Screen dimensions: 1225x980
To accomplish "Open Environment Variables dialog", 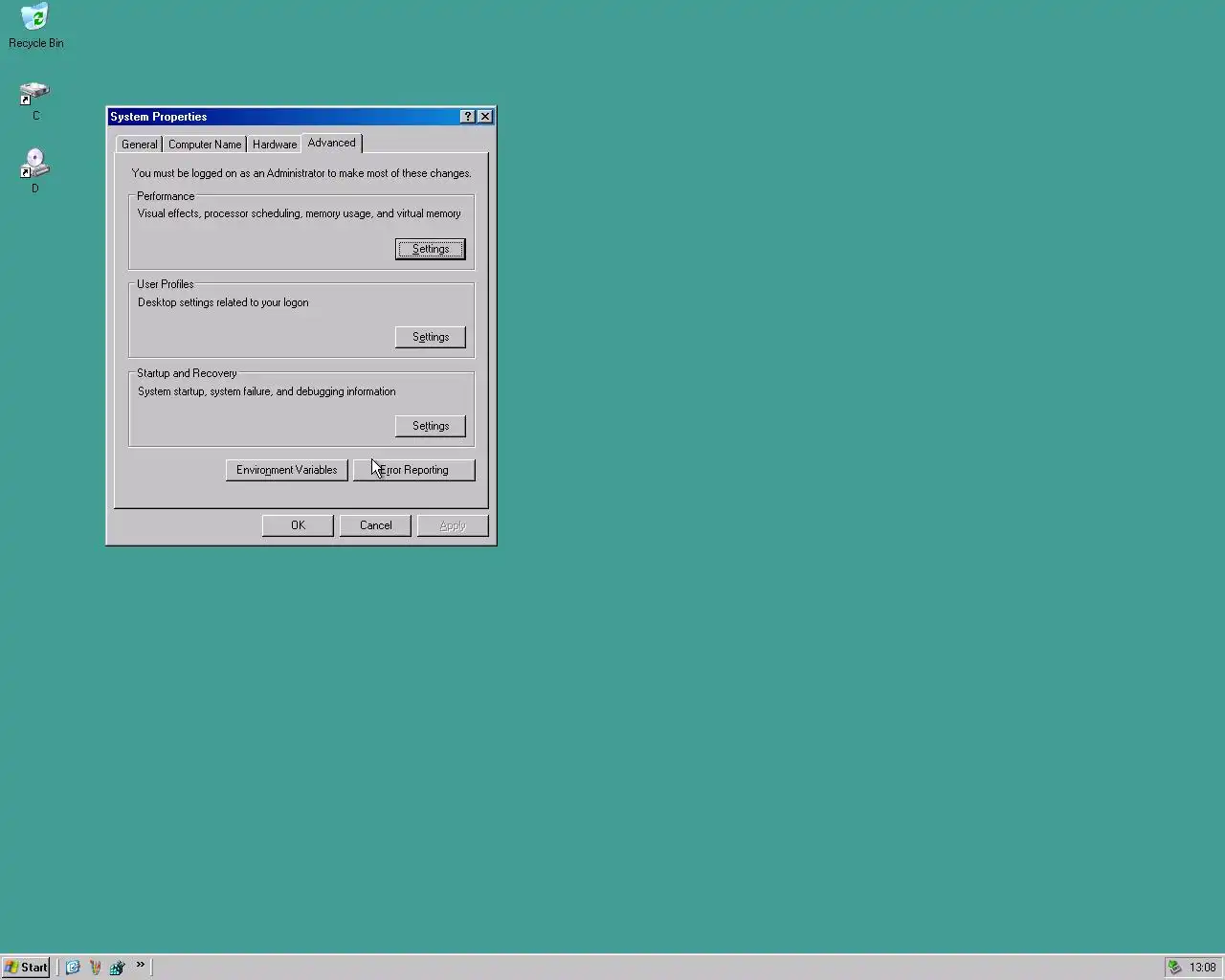I will 287,470.
